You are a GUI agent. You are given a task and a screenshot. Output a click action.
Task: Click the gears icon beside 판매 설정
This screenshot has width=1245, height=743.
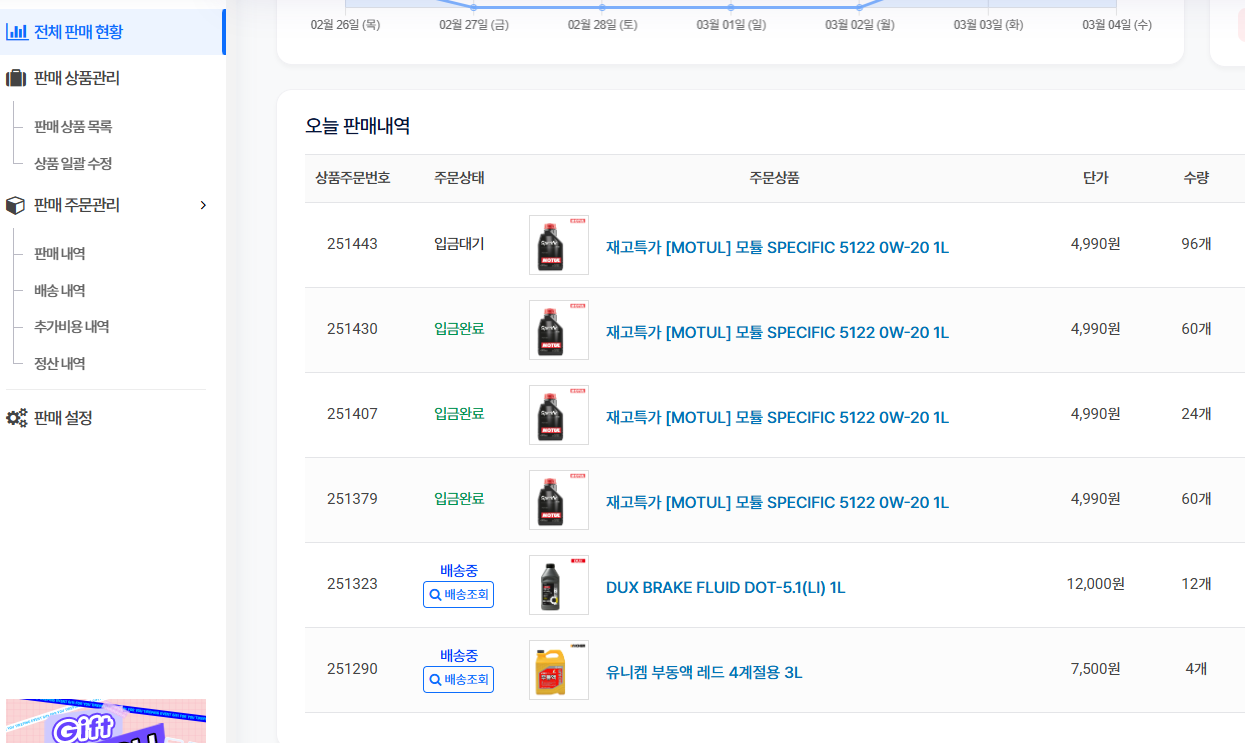click(16, 418)
